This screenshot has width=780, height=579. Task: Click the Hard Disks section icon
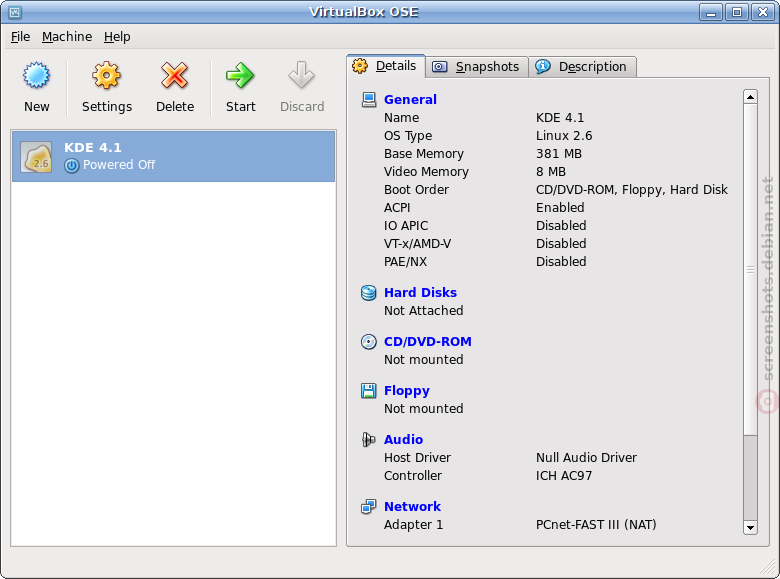pyautogui.click(x=369, y=293)
